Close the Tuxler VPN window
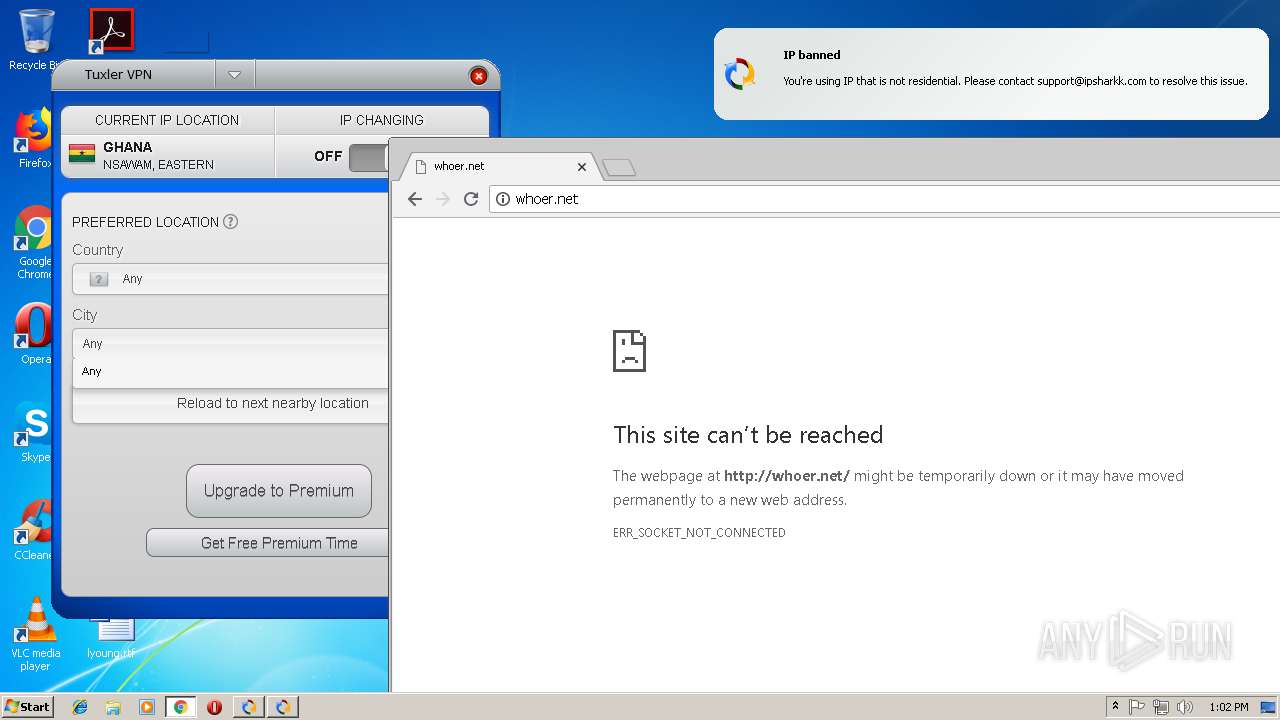 (478, 76)
